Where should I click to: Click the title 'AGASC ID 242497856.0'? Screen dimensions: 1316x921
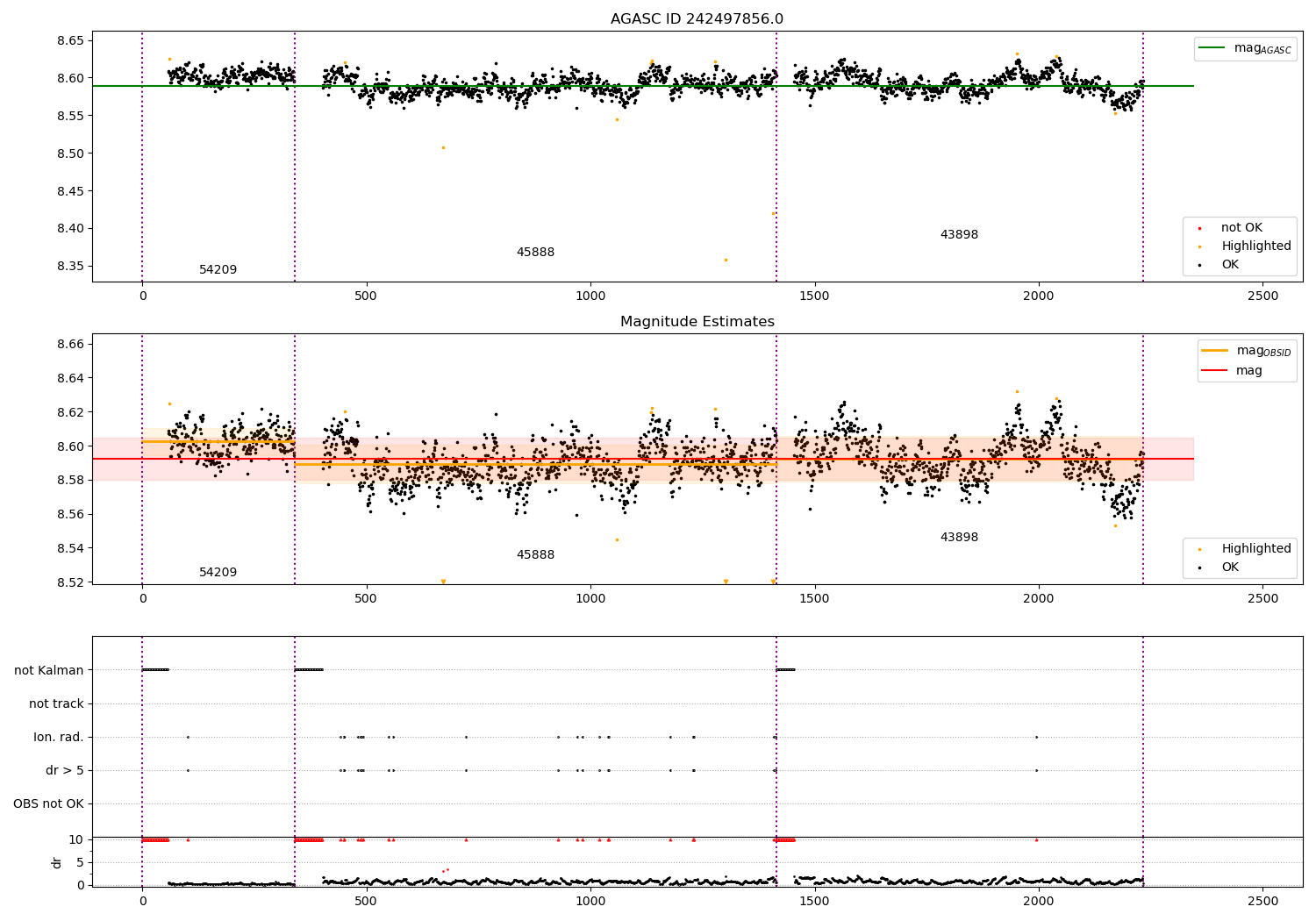point(697,19)
